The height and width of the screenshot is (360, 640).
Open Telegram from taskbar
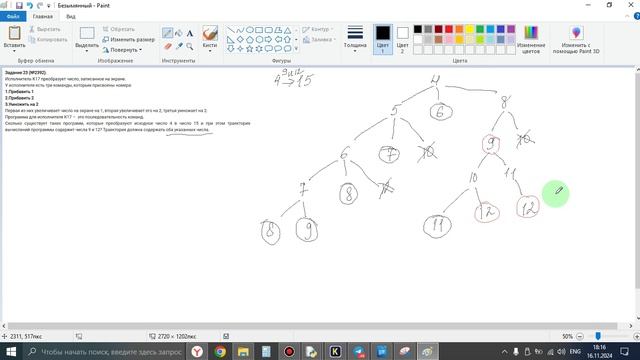(x=359, y=351)
